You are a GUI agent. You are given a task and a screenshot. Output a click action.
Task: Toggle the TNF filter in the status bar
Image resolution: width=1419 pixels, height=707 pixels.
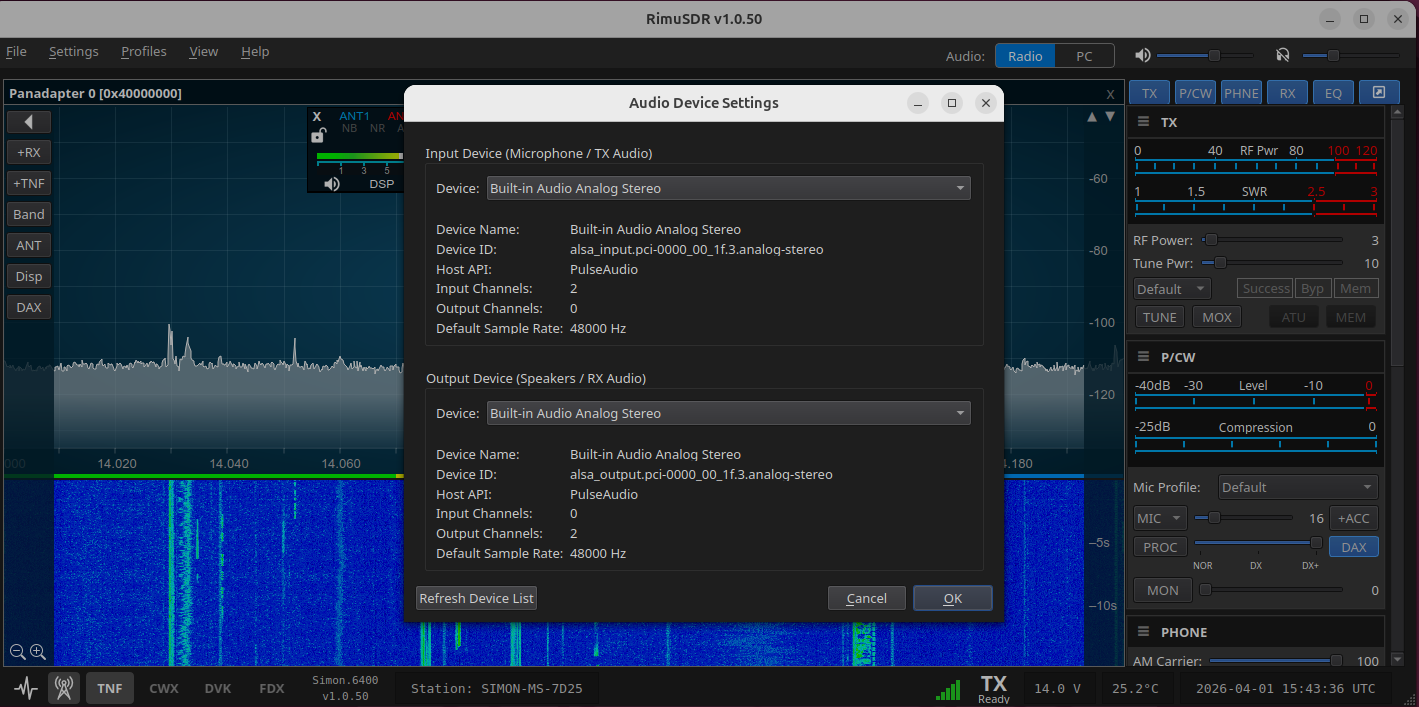[x=109, y=688]
